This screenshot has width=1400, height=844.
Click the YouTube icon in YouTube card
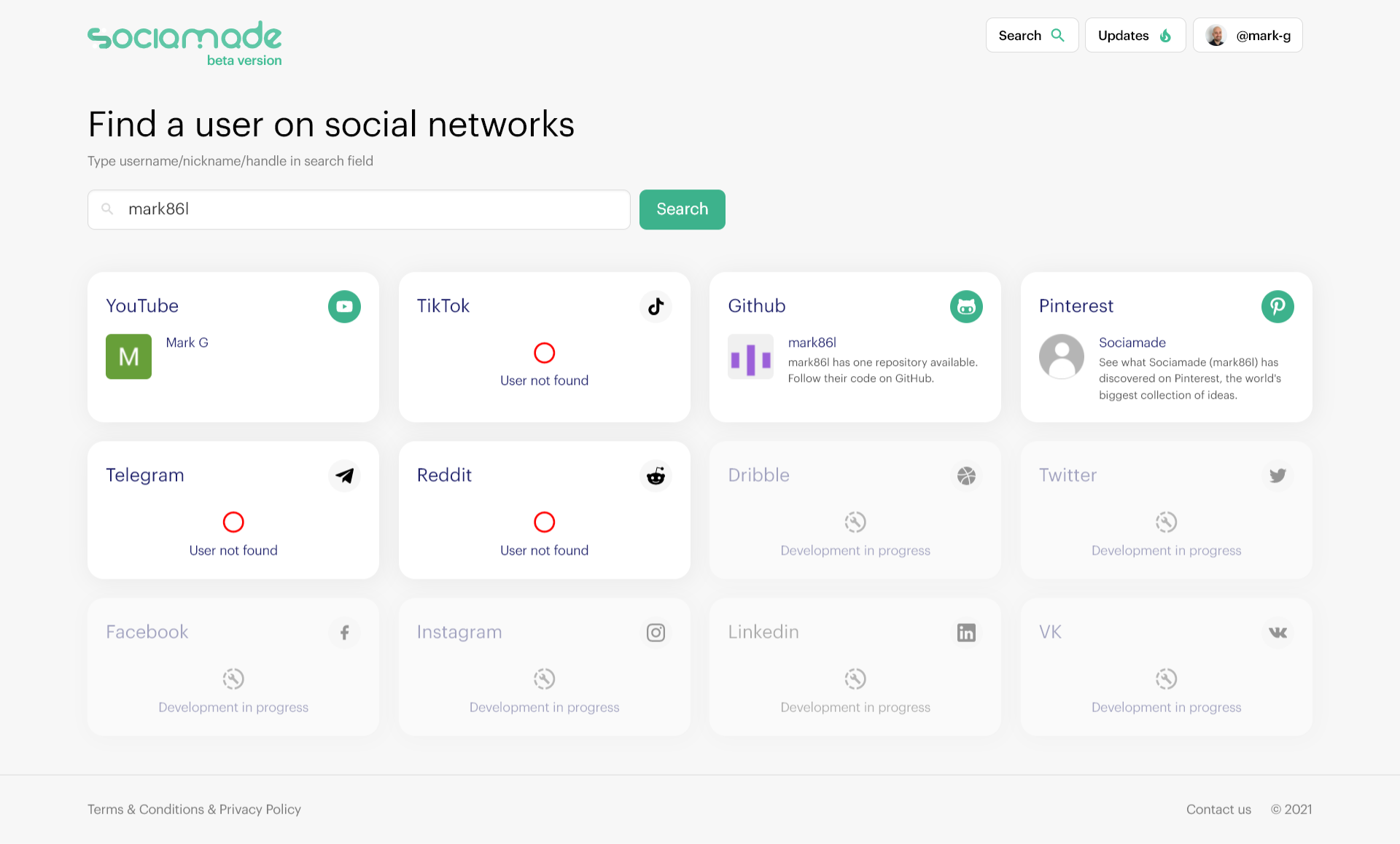click(344, 307)
